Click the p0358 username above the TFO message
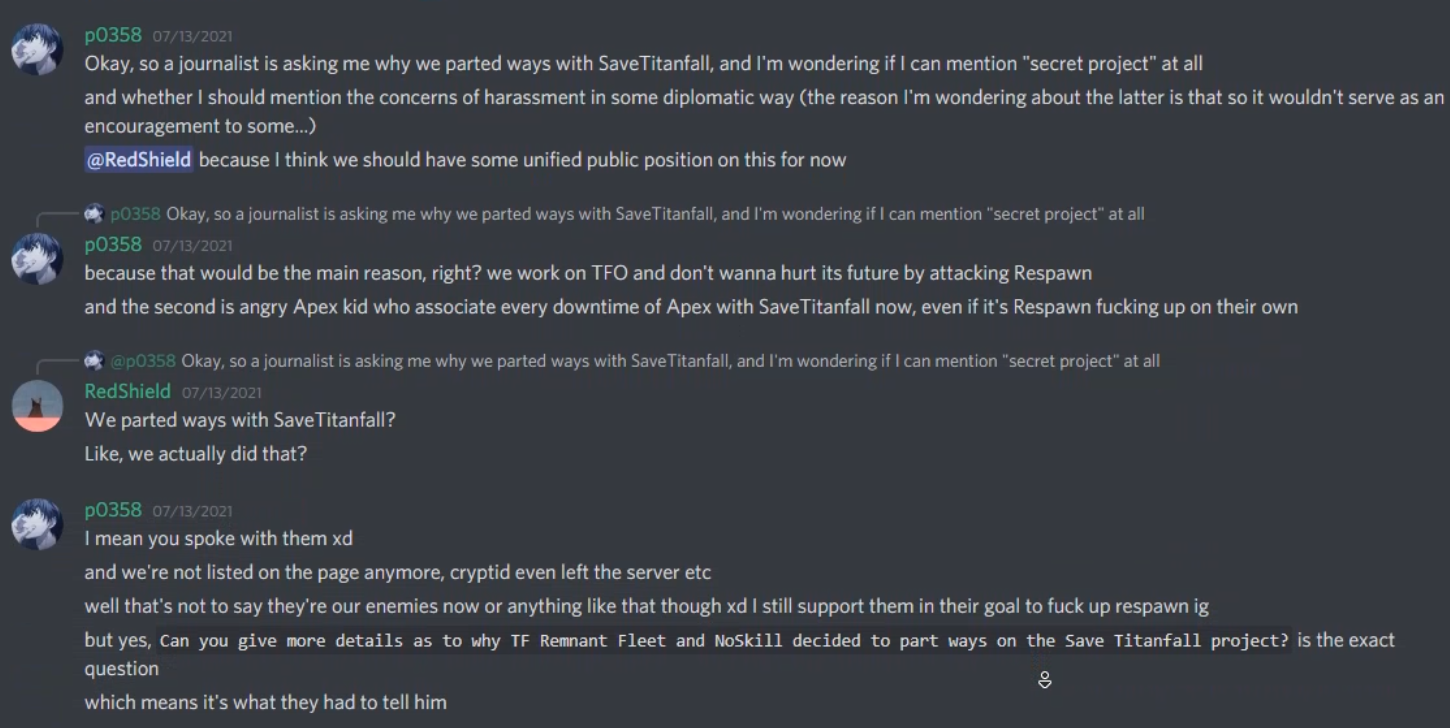 point(113,245)
